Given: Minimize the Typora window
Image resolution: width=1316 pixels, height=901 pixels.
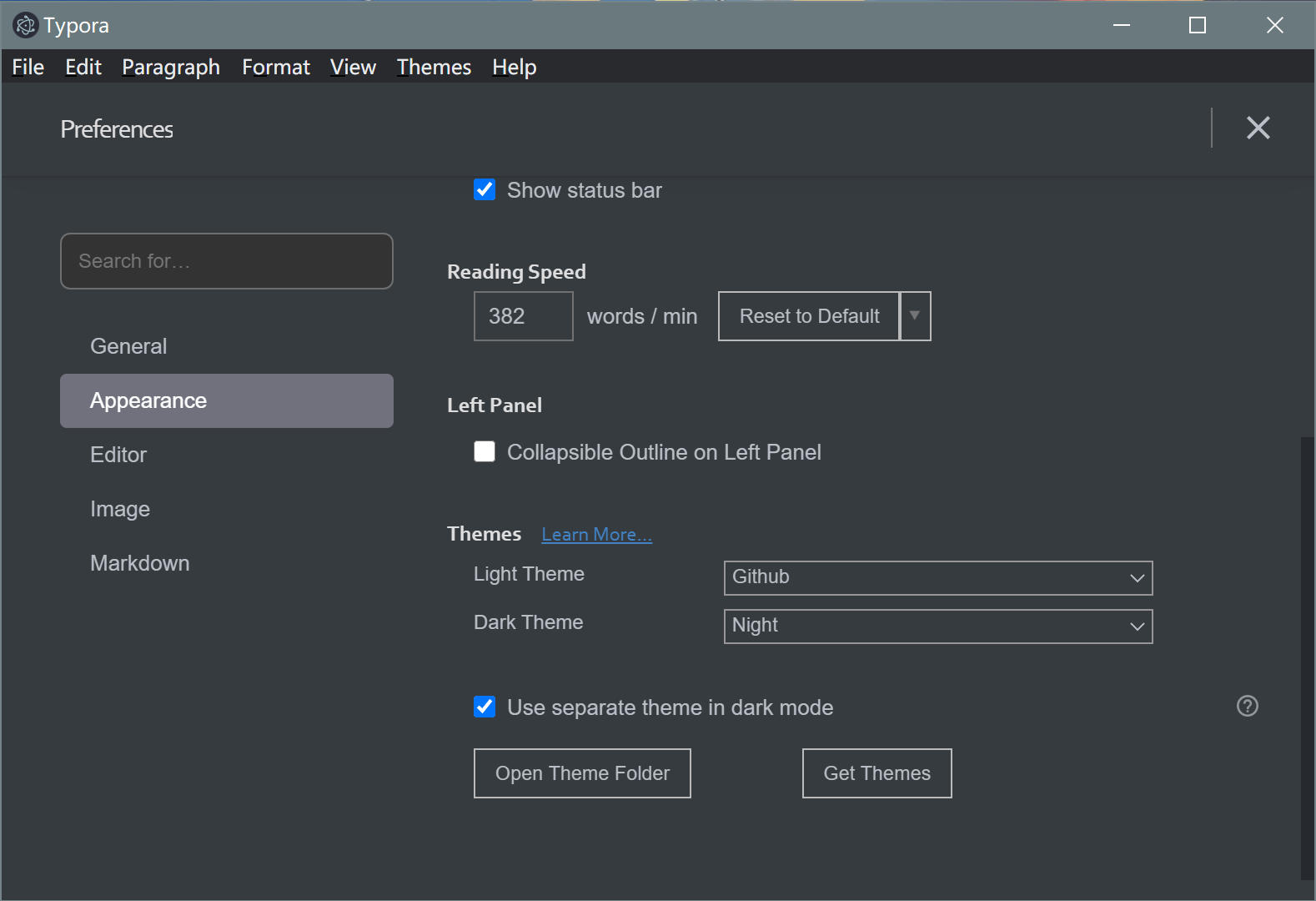Looking at the screenshot, I should point(1121,26).
